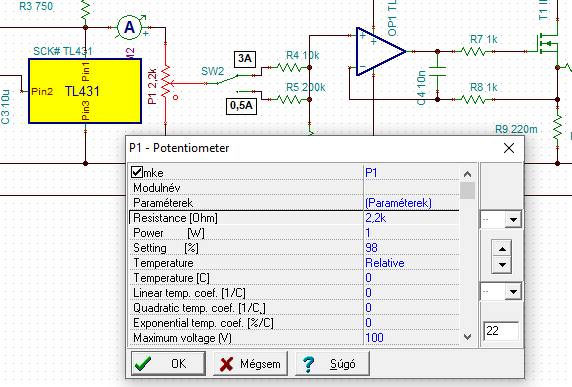
Task: Select resistor R5 200k
Action: pos(289,99)
